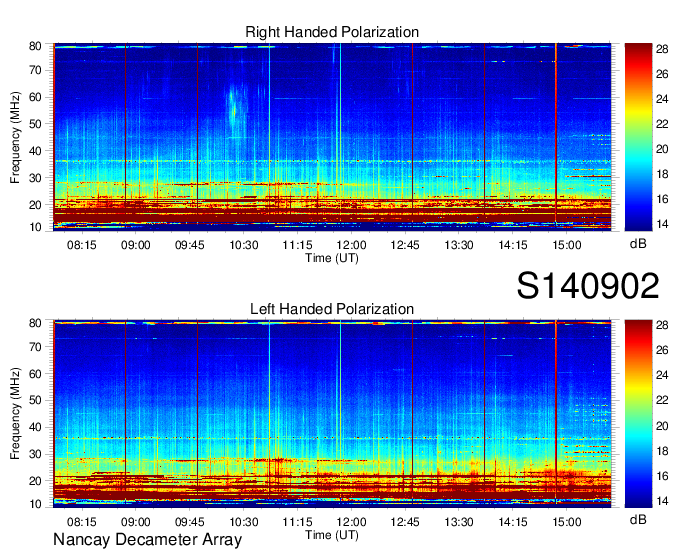This screenshot has width=680, height=552.
Task: Click the 80 MHz tick on the top plot
Action: 35,46
